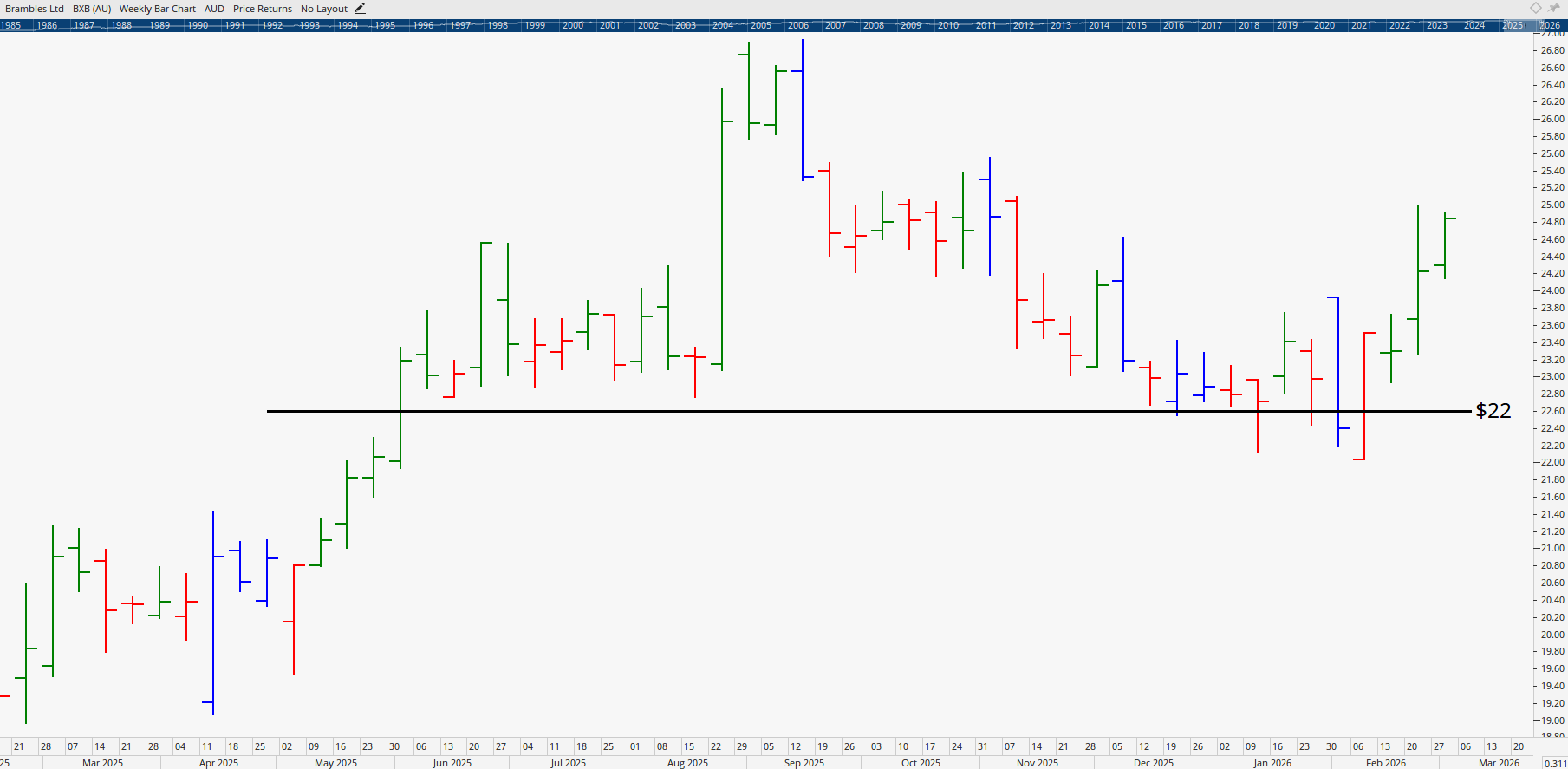This screenshot has height=769, width=1568.
Task: Select 2020 on the year timeline strip
Action: point(1324,25)
